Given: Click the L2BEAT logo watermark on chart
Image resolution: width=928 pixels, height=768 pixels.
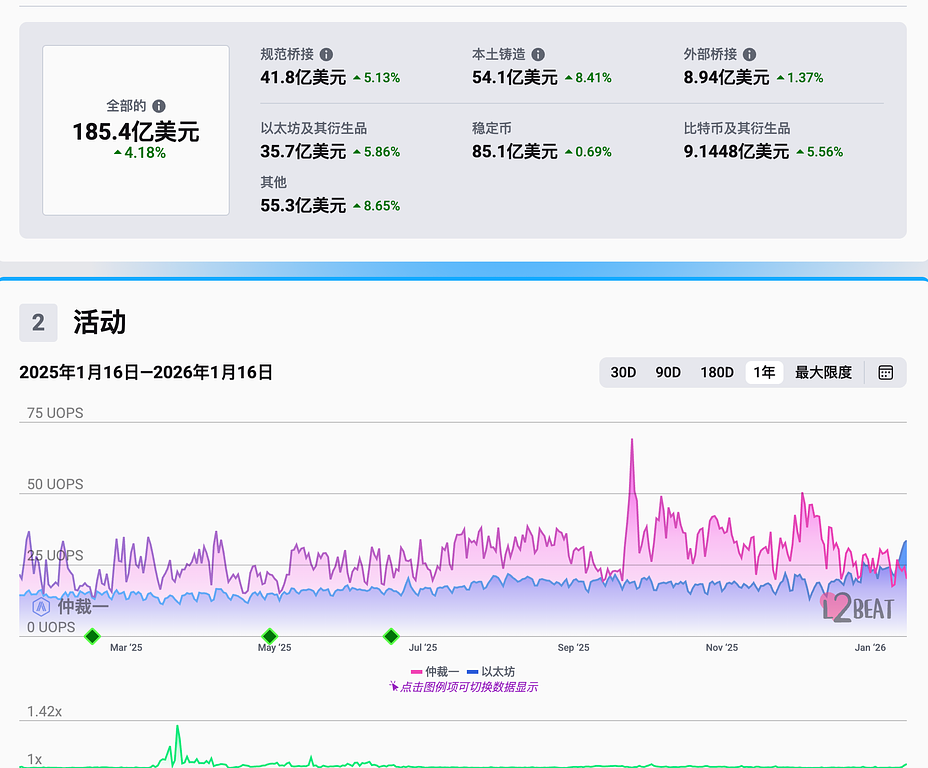Looking at the screenshot, I should tap(857, 607).
